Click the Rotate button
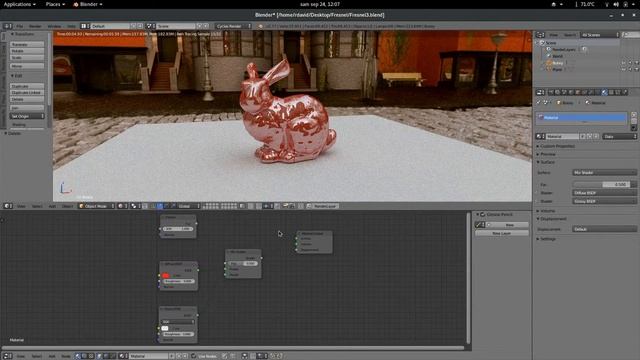640x360 pixels. (x=27, y=51)
